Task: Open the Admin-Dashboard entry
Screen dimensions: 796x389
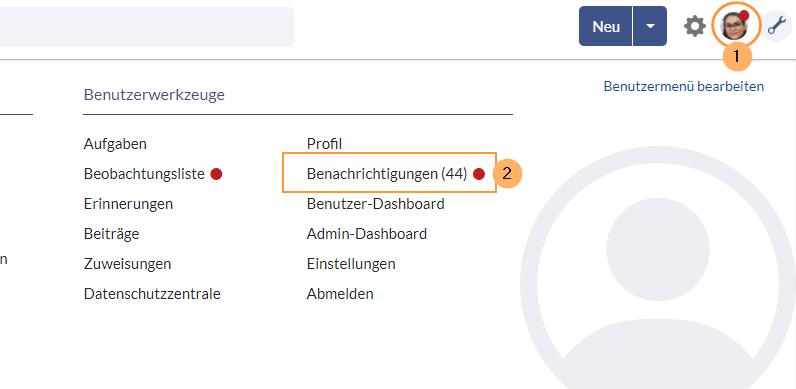Action: pos(367,234)
